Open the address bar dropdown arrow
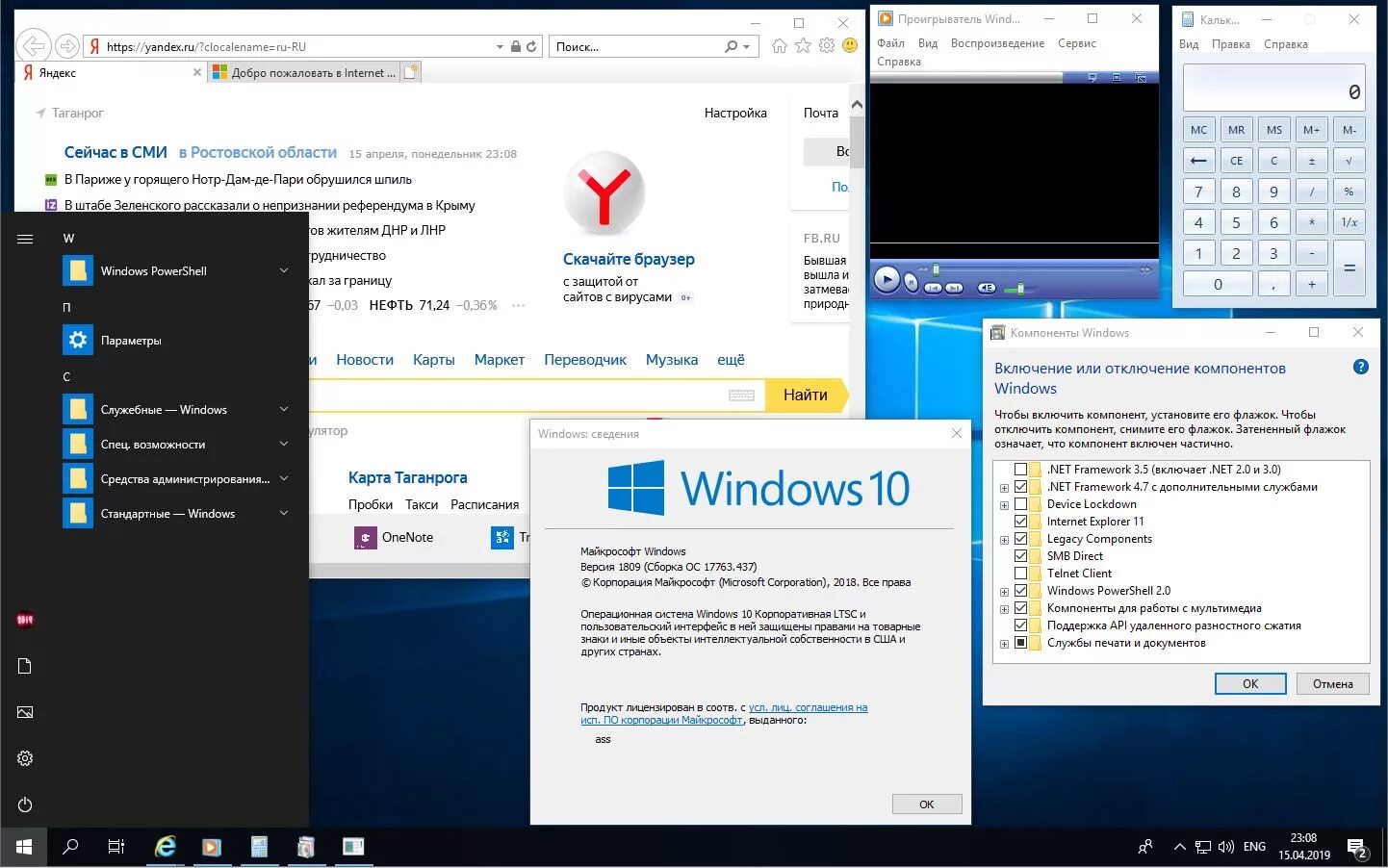 point(500,46)
